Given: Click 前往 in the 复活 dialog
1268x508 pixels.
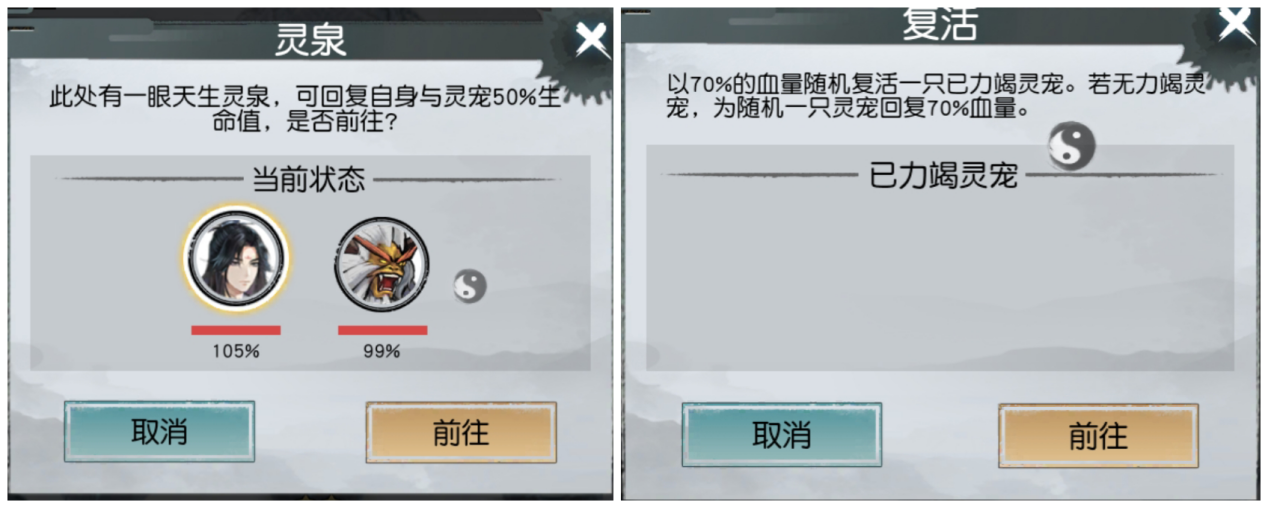Looking at the screenshot, I should coord(1098,436).
